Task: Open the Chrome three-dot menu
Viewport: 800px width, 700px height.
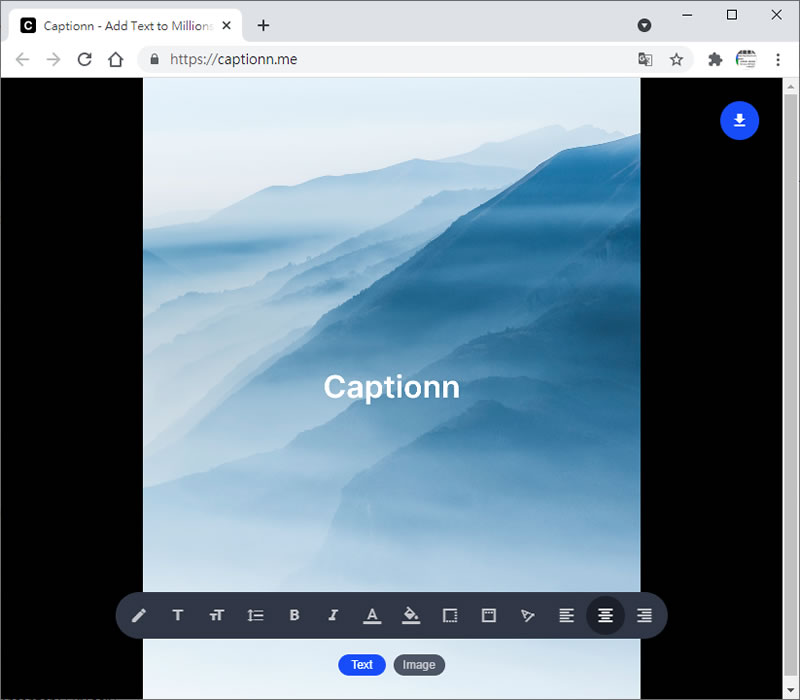Action: click(x=778, y=59)
